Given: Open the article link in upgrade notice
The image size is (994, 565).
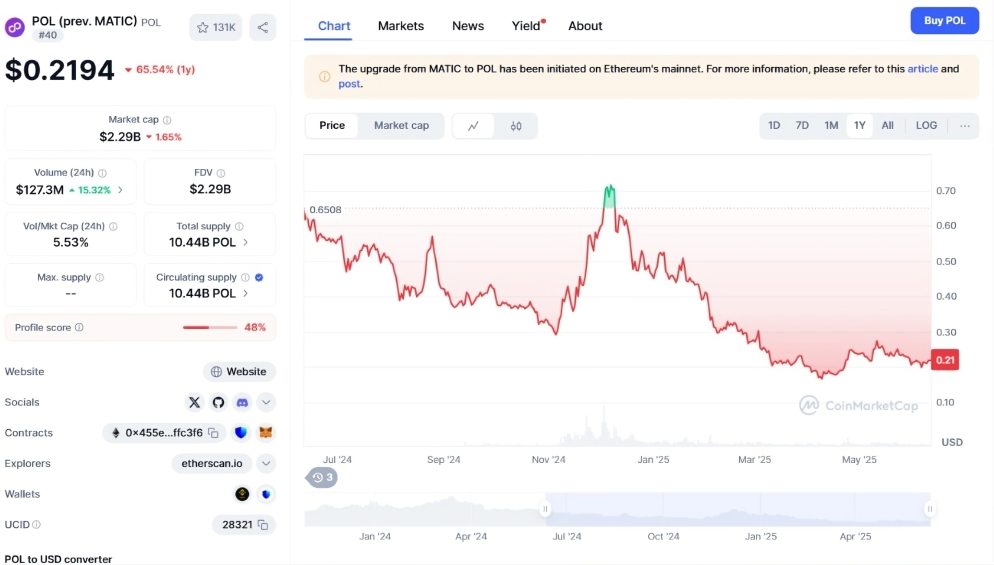Looking at the screenshot, I should coord(922,69).
